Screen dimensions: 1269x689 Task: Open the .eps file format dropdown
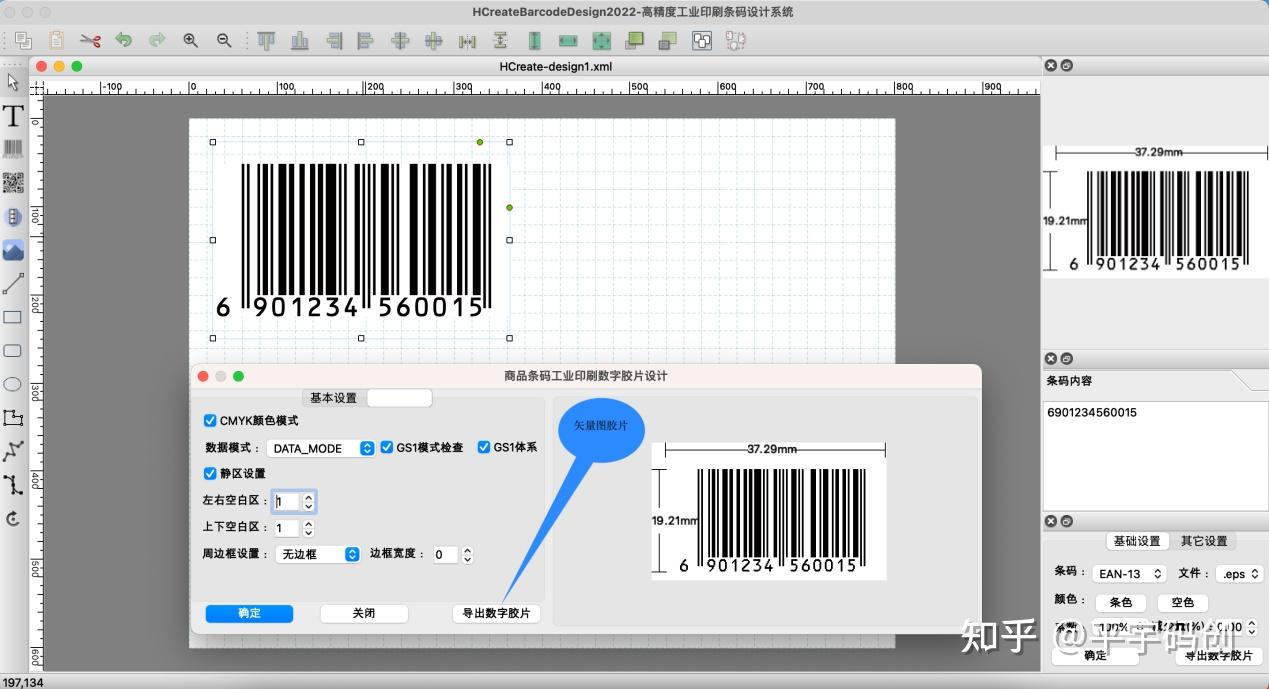tap(1240, 574)
